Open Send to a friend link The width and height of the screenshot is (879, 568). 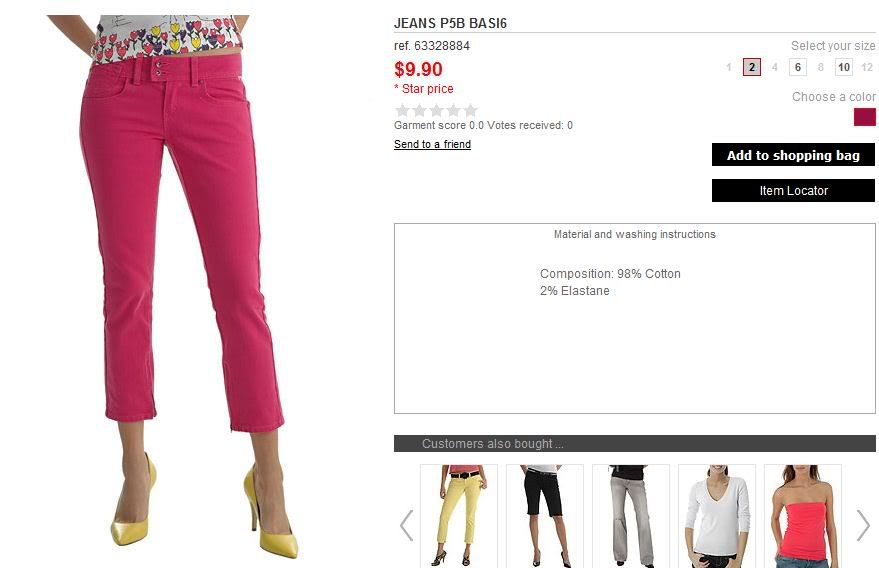[432, 144]
